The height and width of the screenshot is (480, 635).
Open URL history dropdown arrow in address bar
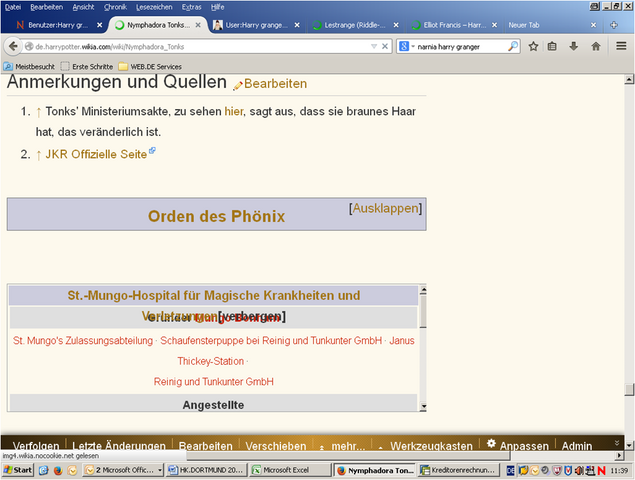(374, 47)
